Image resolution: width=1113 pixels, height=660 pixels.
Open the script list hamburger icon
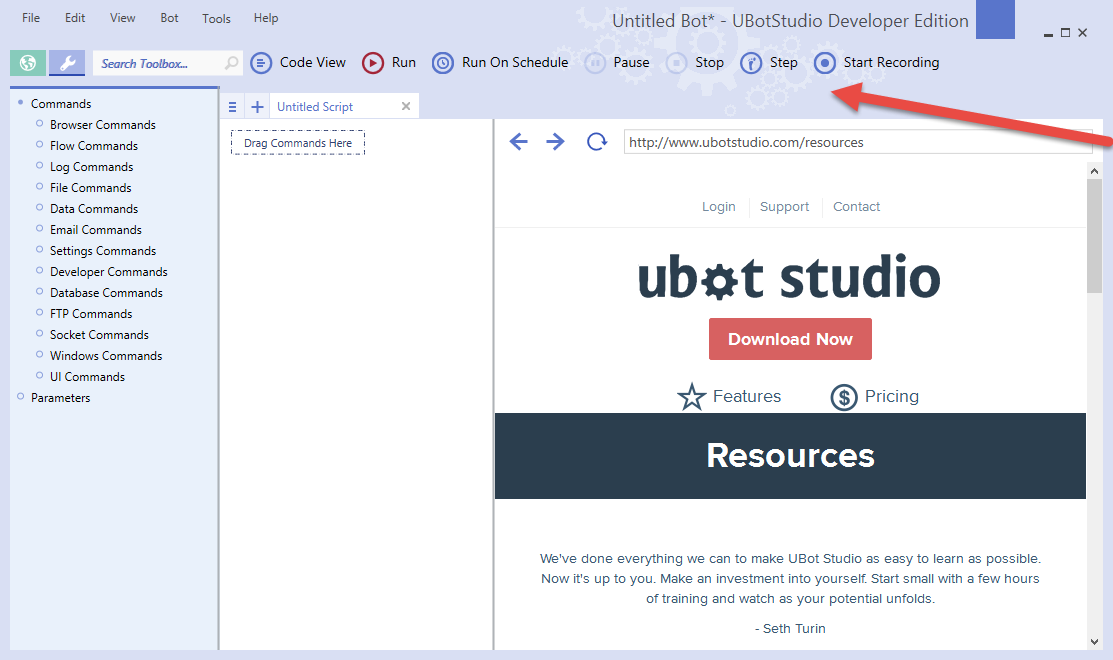pyautogui.click(x=232, y=107)
